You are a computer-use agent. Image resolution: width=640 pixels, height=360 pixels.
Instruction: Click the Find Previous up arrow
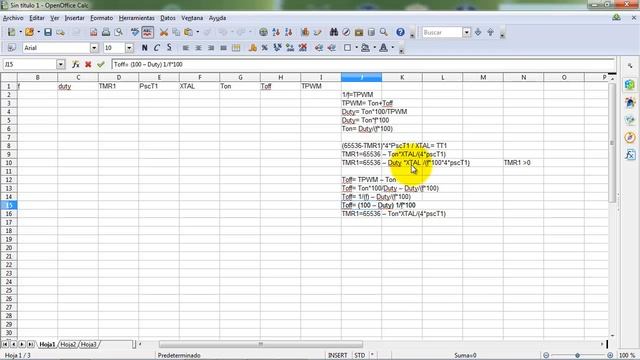491,32
